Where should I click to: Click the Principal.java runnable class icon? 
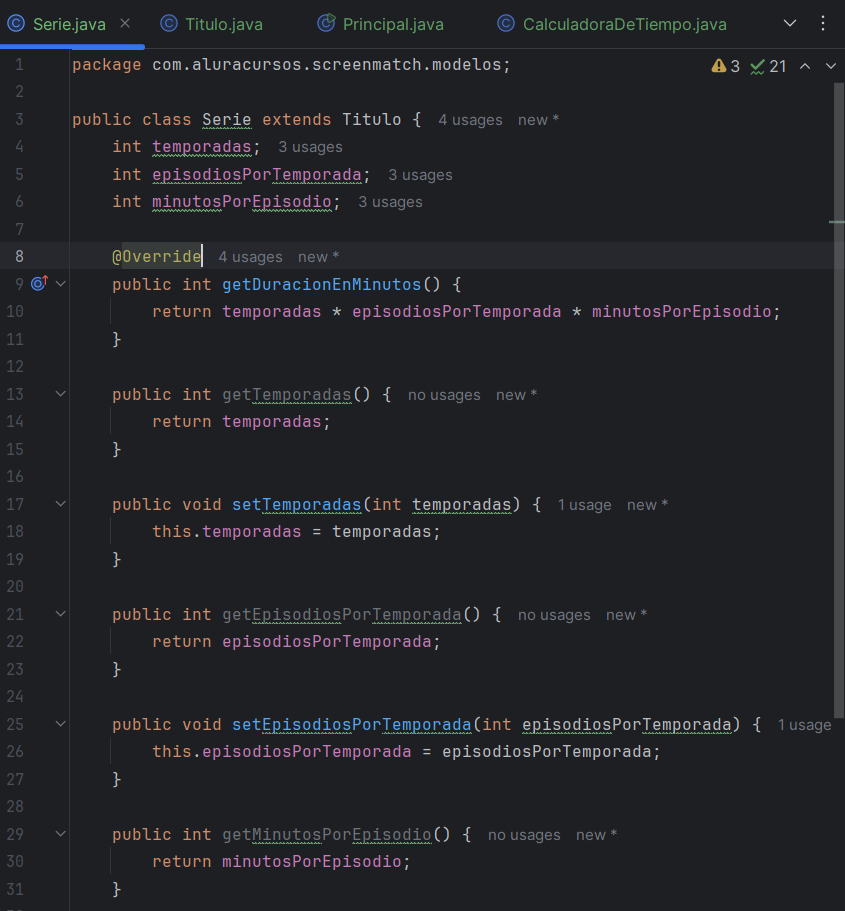(326, 23)
